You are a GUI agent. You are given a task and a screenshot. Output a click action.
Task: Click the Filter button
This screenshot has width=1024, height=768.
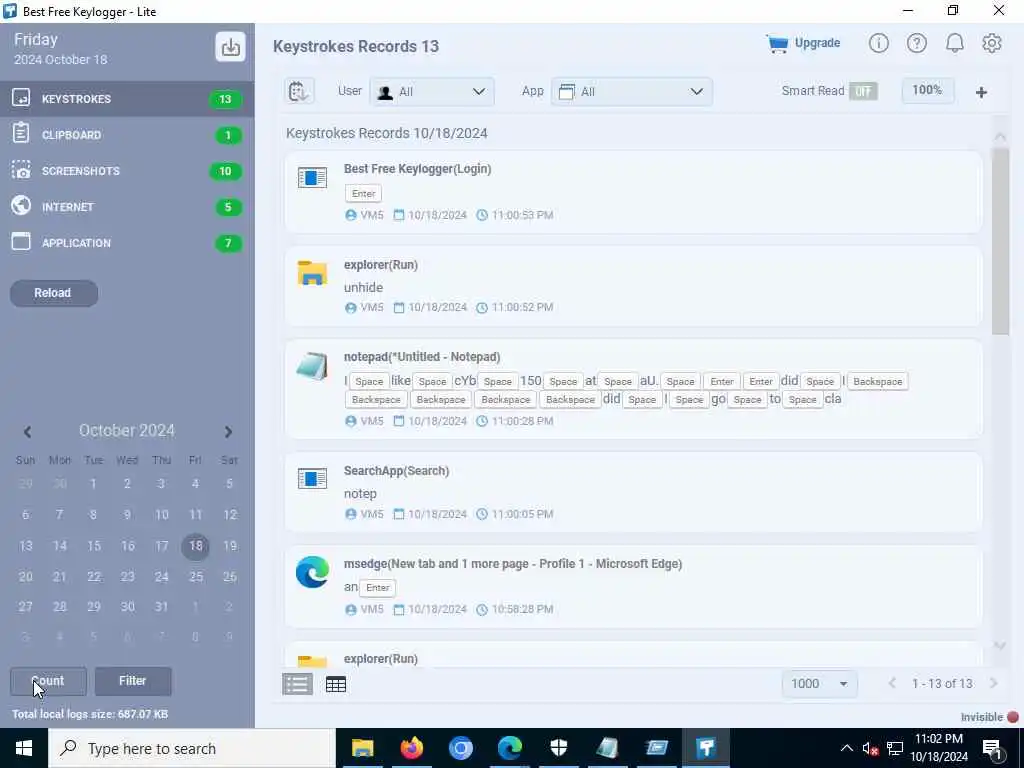click(133, 681)
